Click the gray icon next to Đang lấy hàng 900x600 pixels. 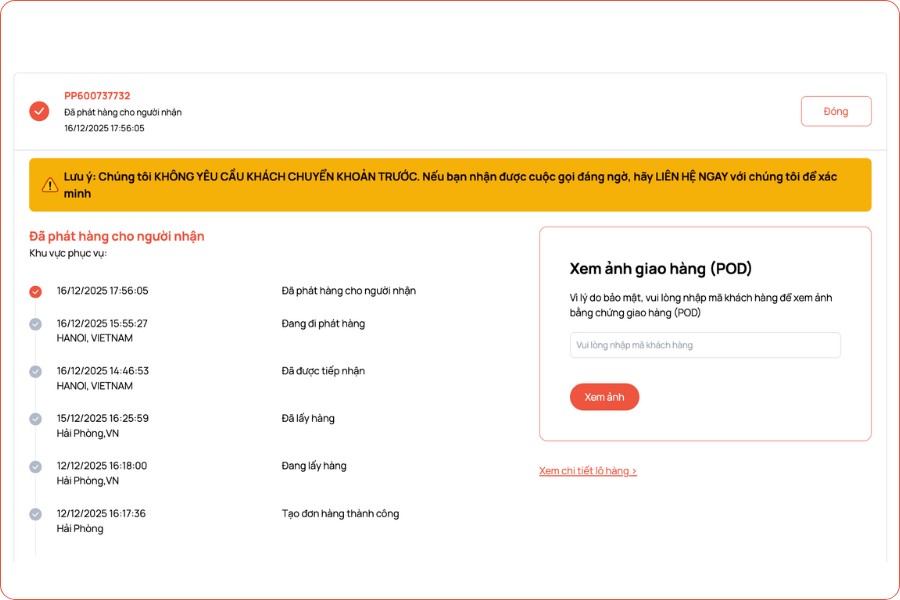[x=36, y=465]
